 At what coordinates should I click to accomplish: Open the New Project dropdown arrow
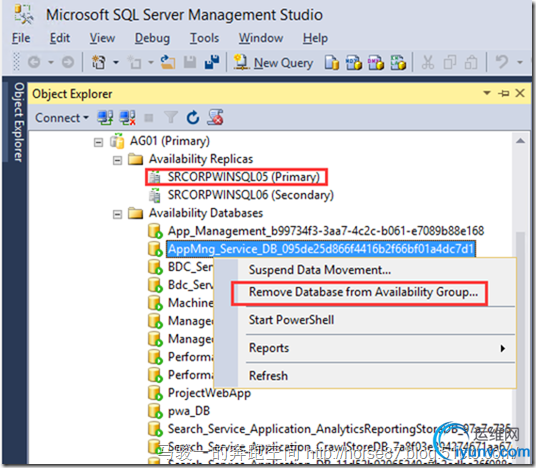tap(116, 62)
